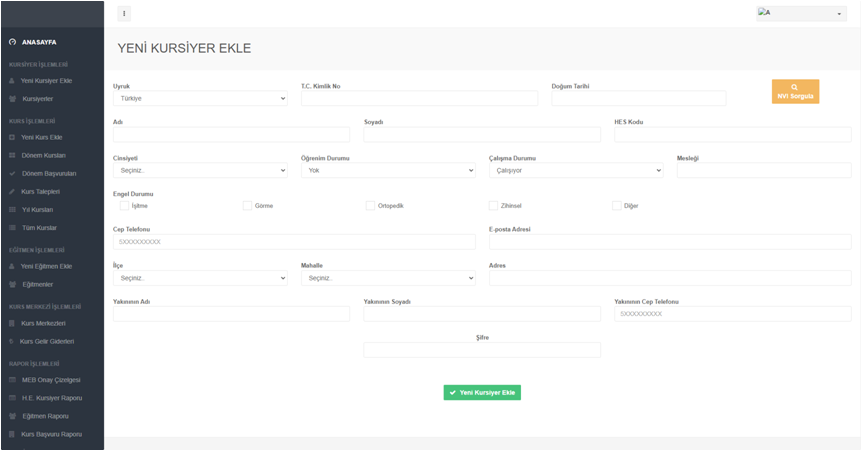Image resolution: width=862 pixels, height=451 pixels.
Task: Click the three-dot menu icon in top bar
Action: (x=124, y=14)
